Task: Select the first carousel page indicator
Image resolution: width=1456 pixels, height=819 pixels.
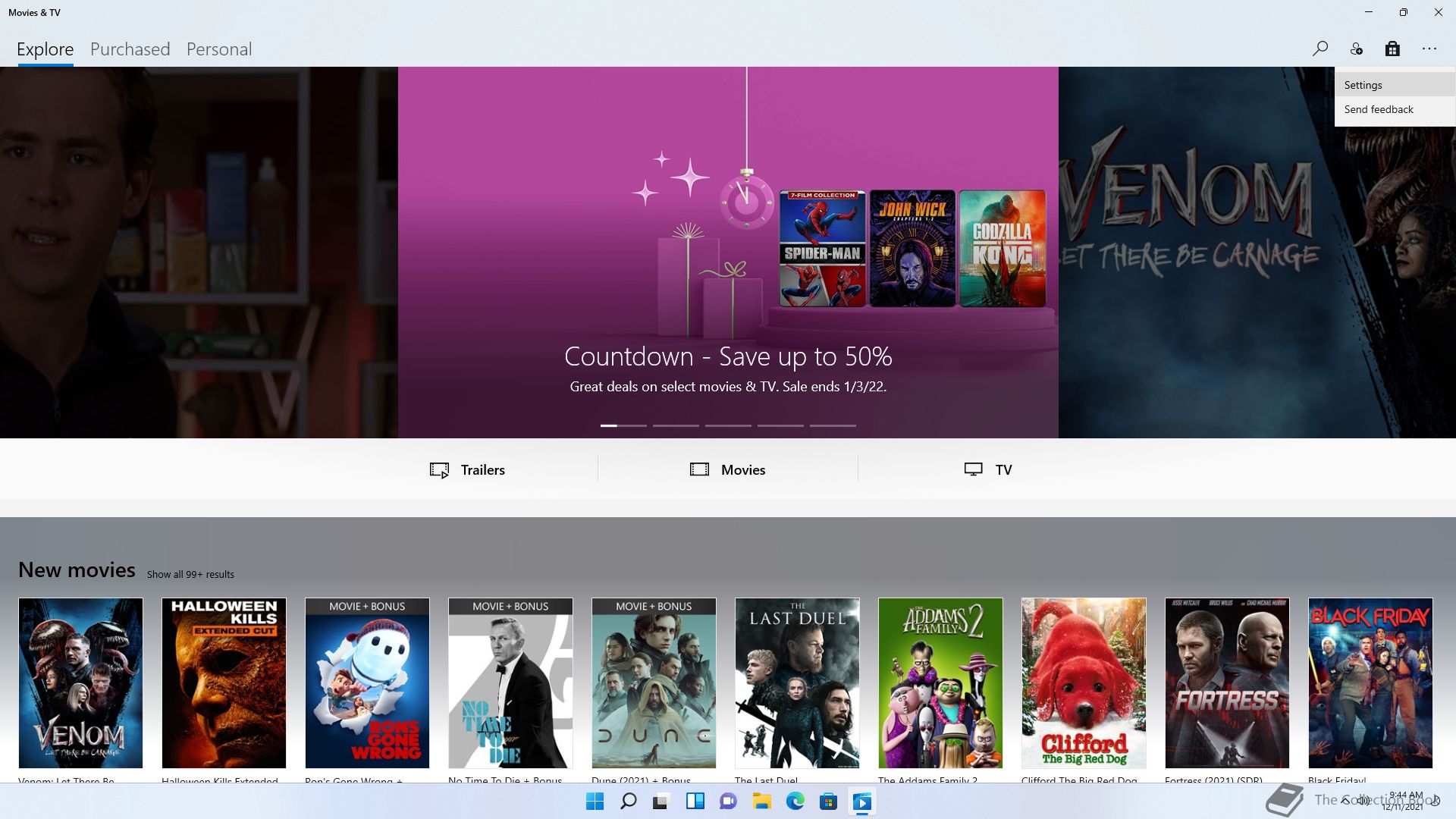Action: point(623,425)
